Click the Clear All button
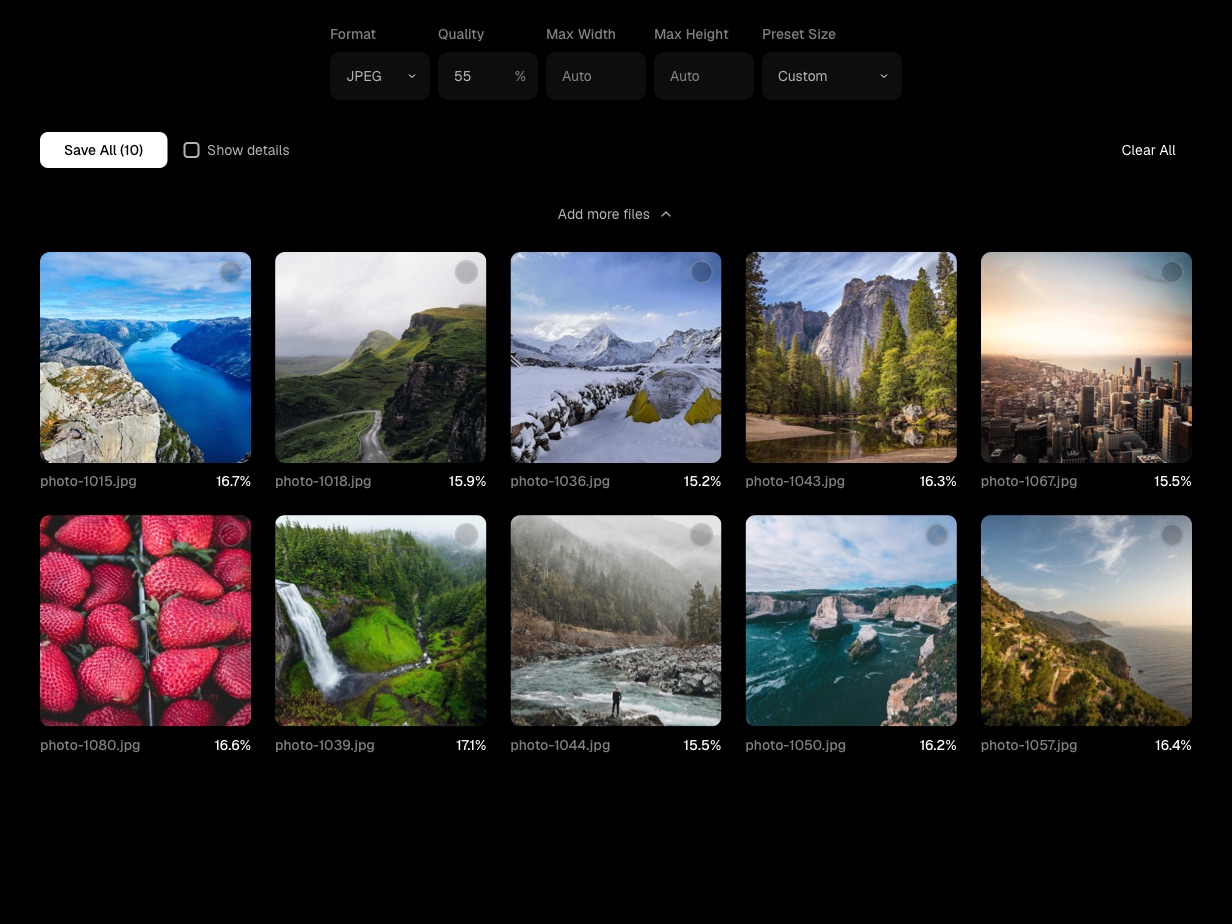1232x924 pixels. coord(1148,150)
